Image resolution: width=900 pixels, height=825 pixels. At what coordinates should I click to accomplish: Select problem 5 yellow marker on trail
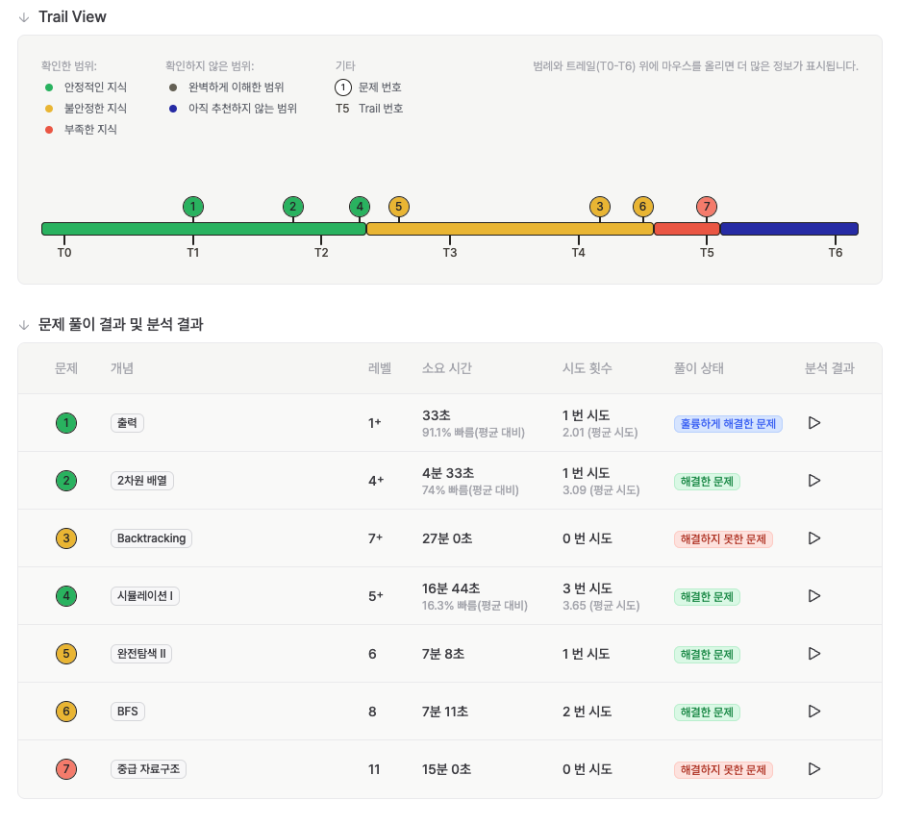398,207
